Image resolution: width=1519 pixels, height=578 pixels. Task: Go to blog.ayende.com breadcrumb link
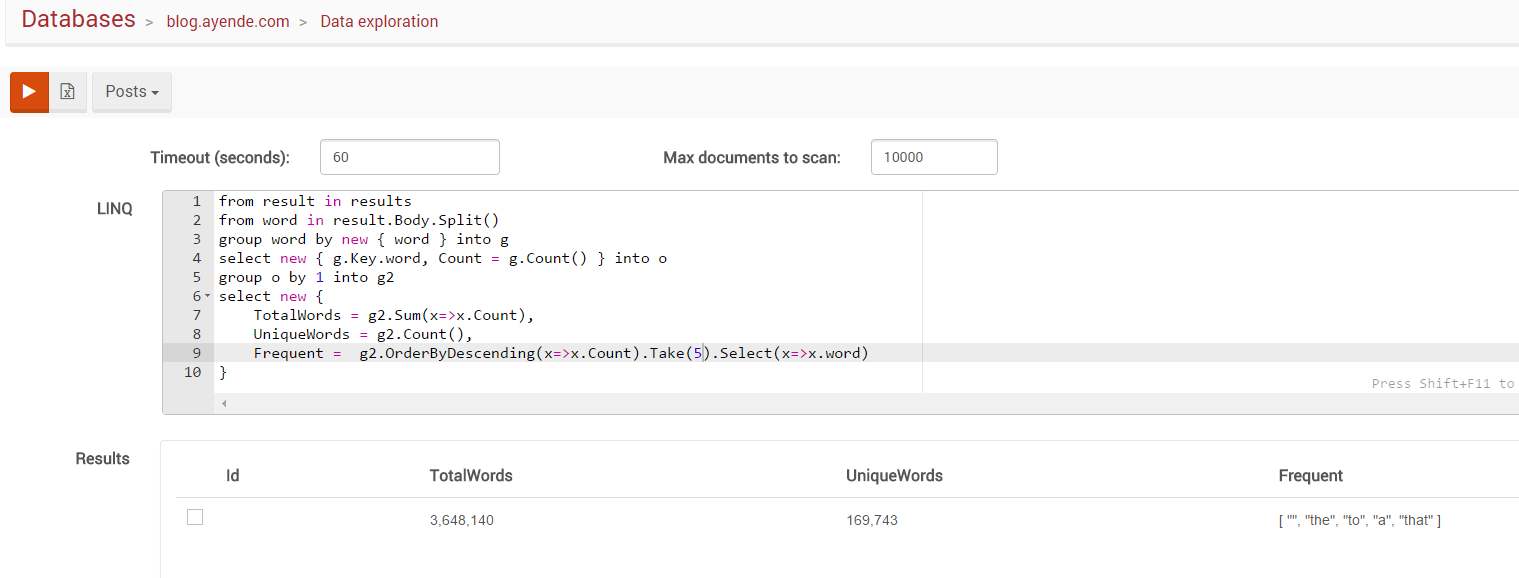(x=228, y=21)
